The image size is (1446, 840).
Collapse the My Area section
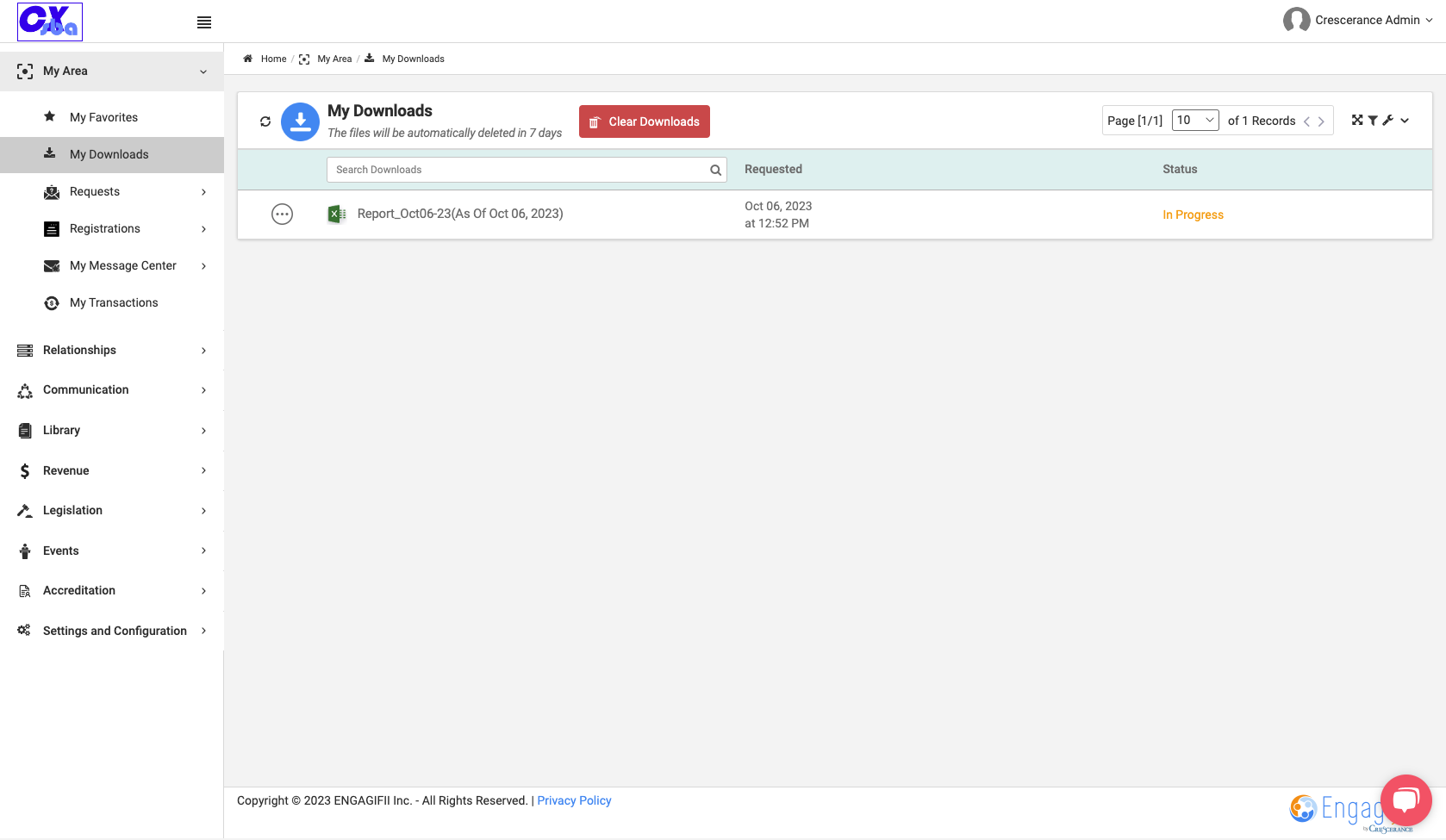[x=112, y=72]
